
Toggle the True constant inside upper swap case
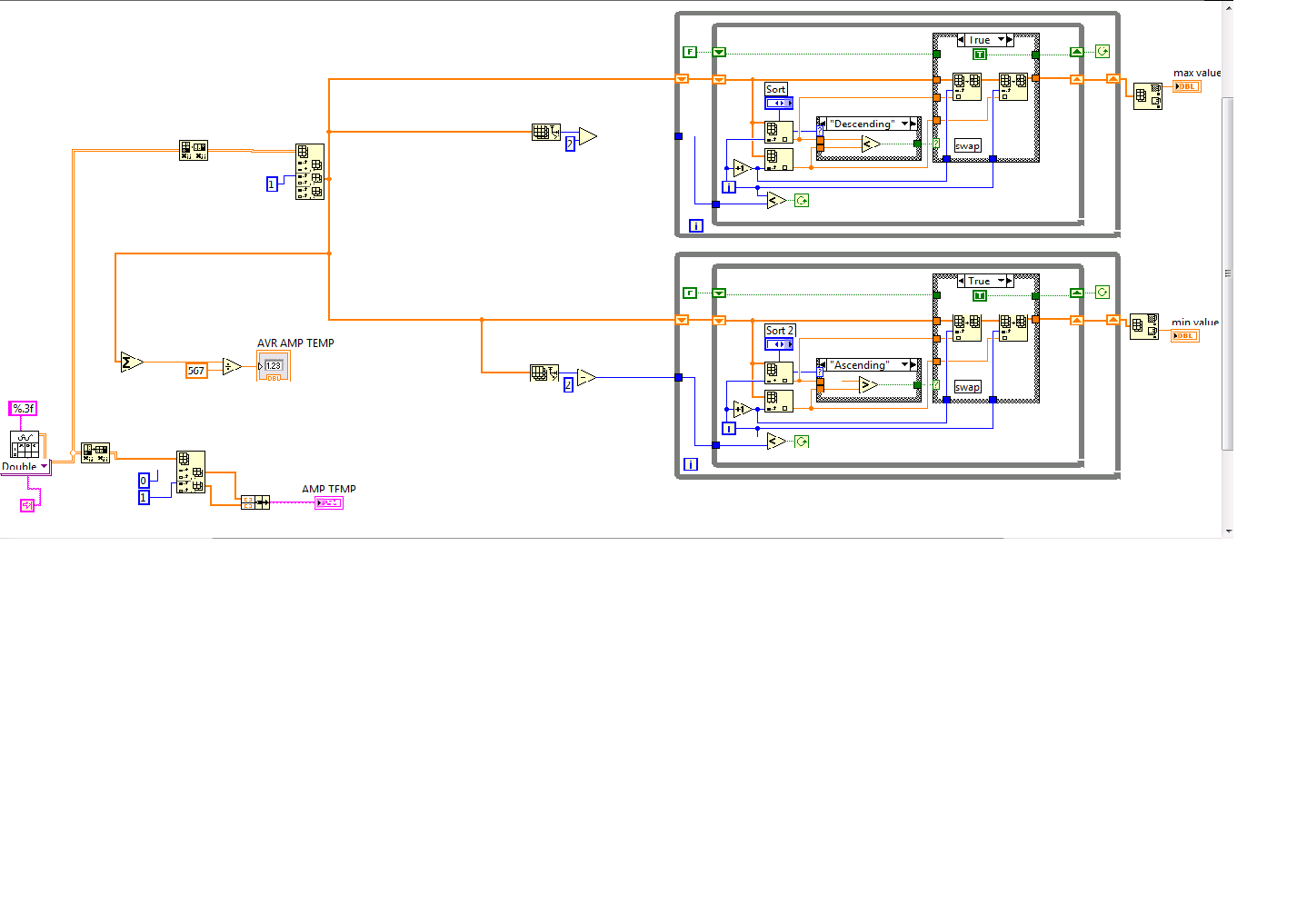tap(980, 55)
